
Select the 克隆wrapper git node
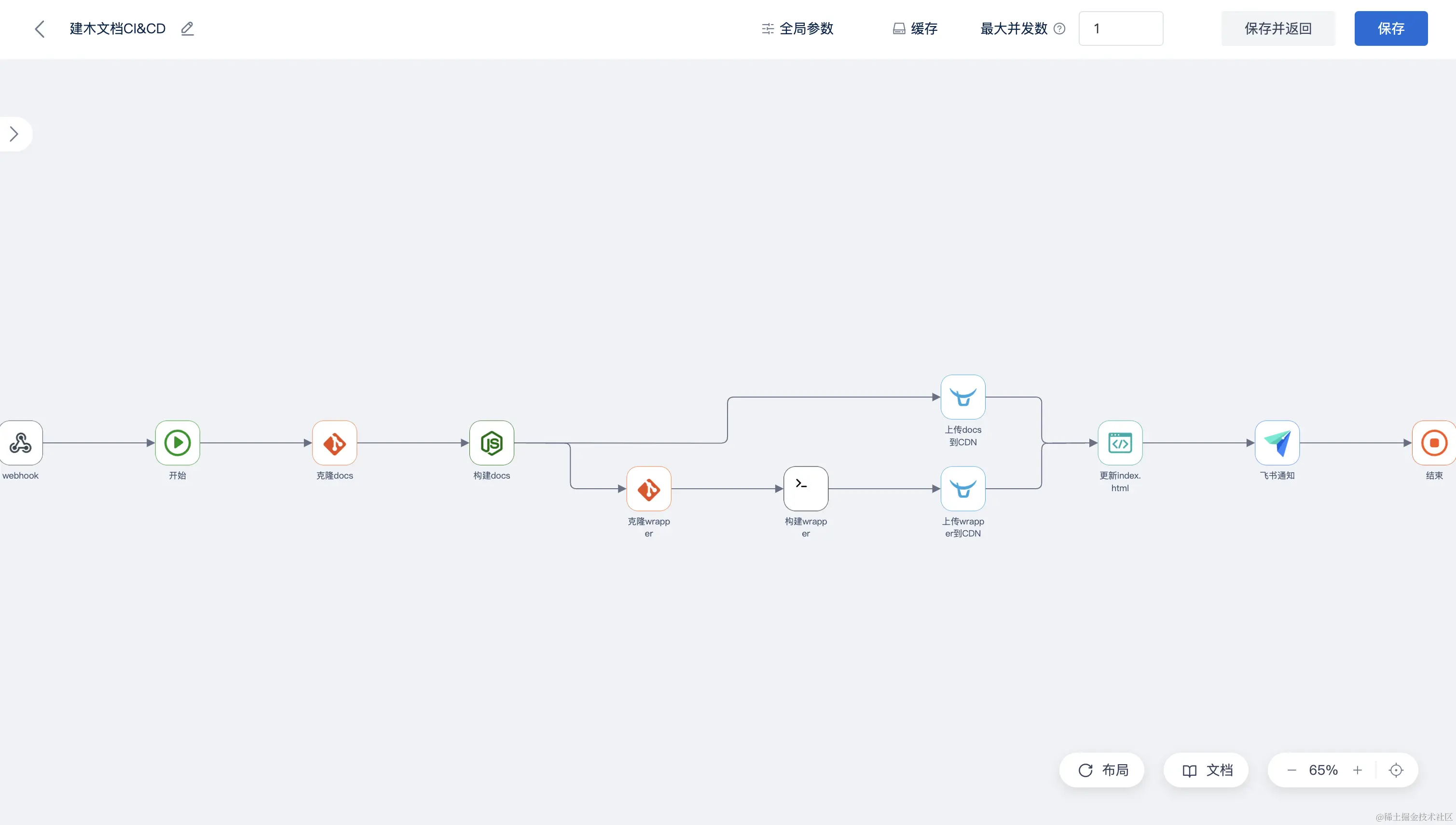648,488
